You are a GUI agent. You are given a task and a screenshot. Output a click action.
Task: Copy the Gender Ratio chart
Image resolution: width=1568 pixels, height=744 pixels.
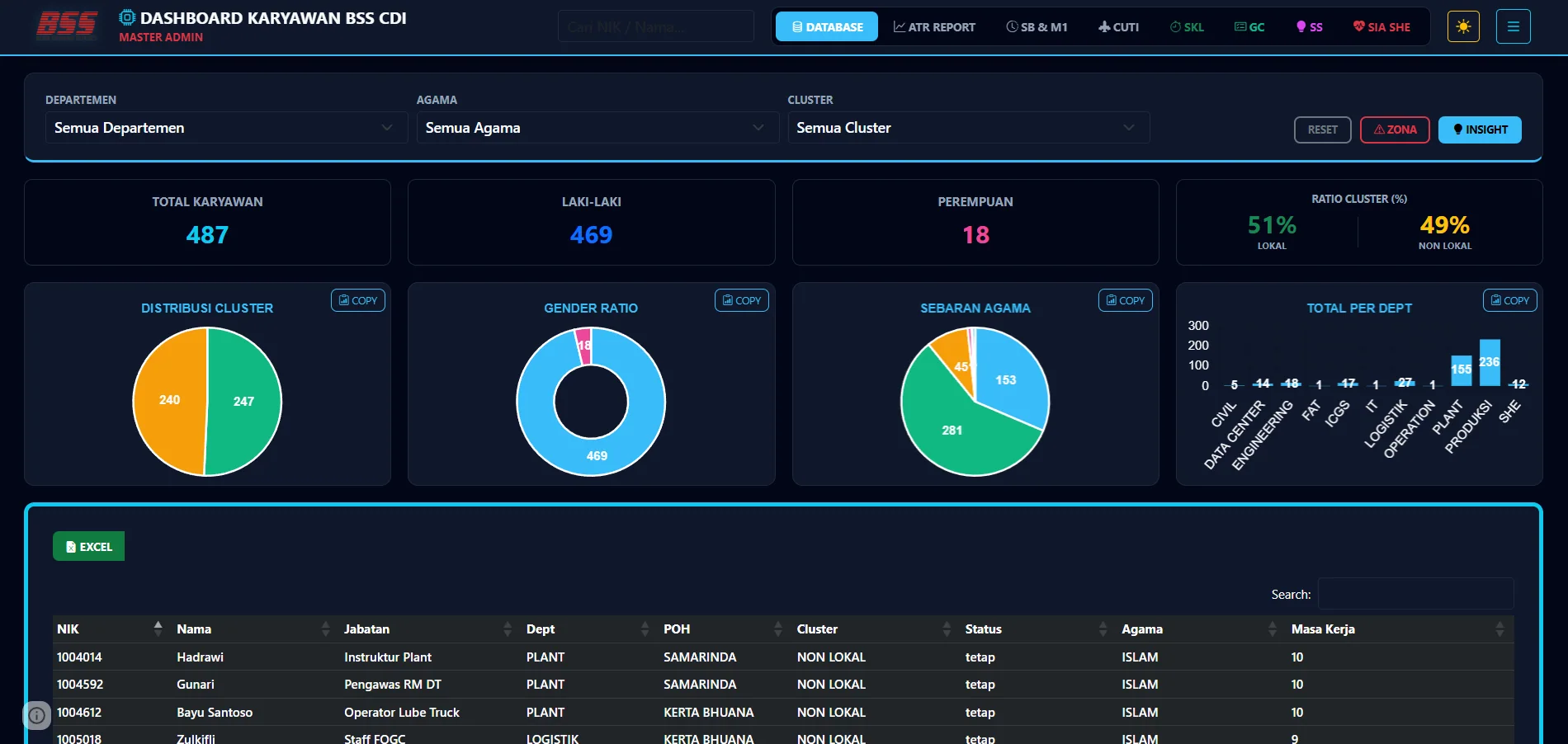(742, 300)
